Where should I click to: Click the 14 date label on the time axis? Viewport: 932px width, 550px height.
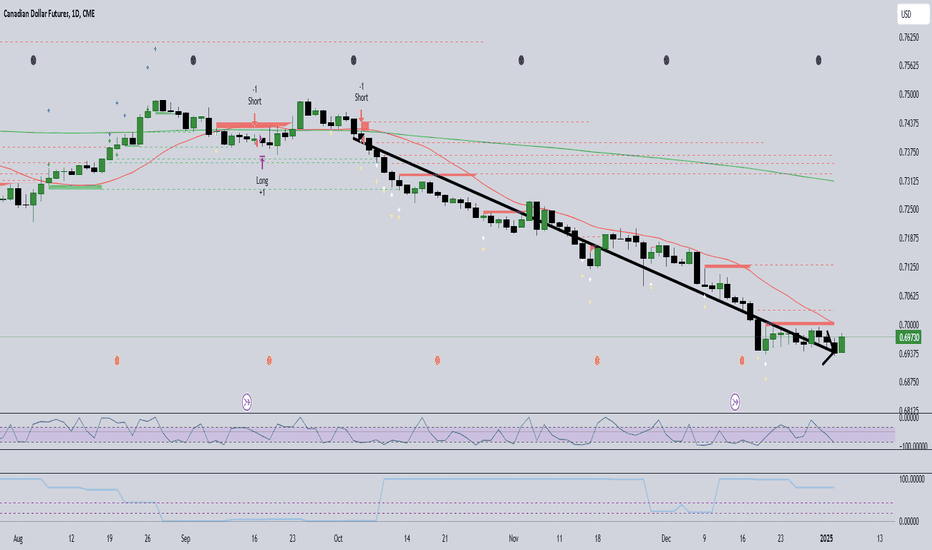pos(407,539)
